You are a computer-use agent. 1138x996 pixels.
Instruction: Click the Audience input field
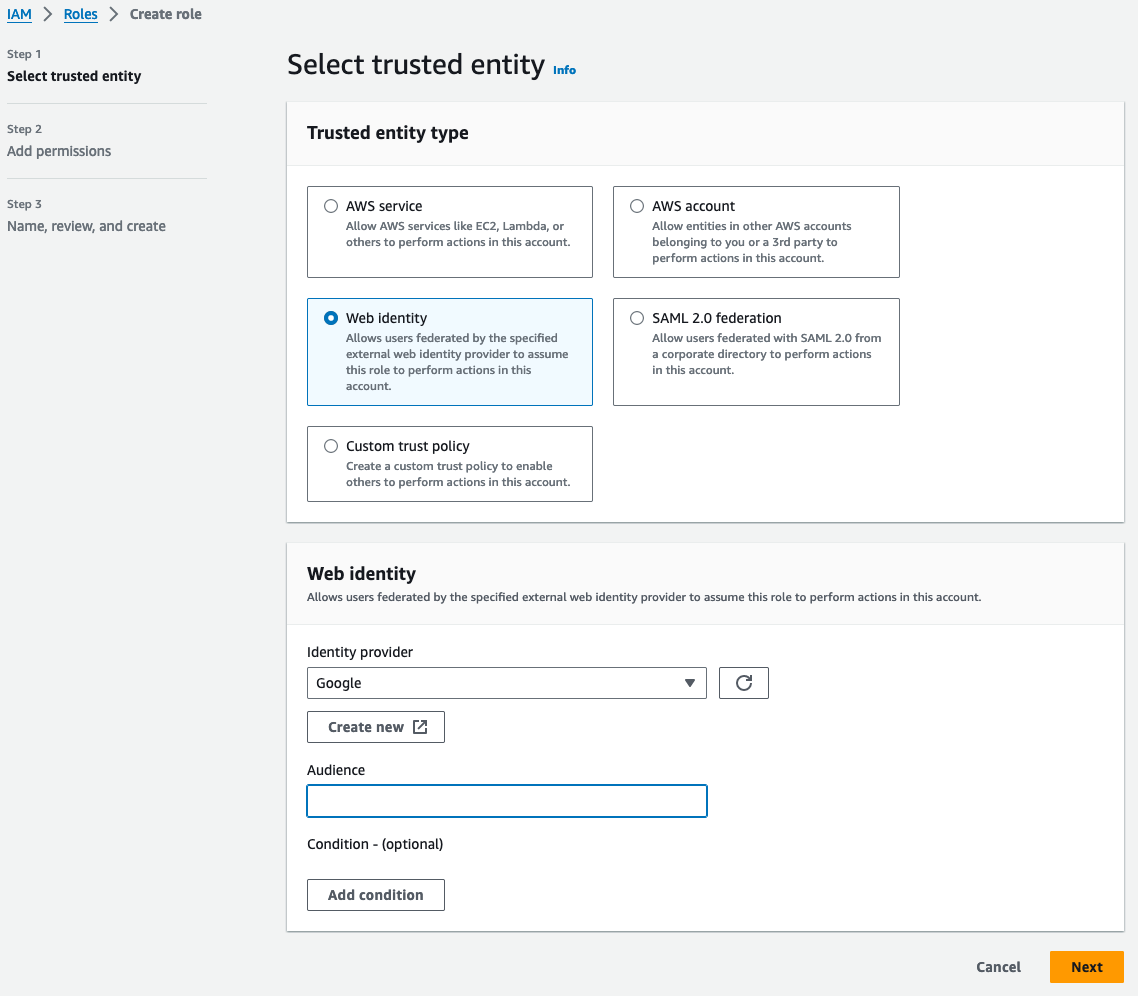506,800
